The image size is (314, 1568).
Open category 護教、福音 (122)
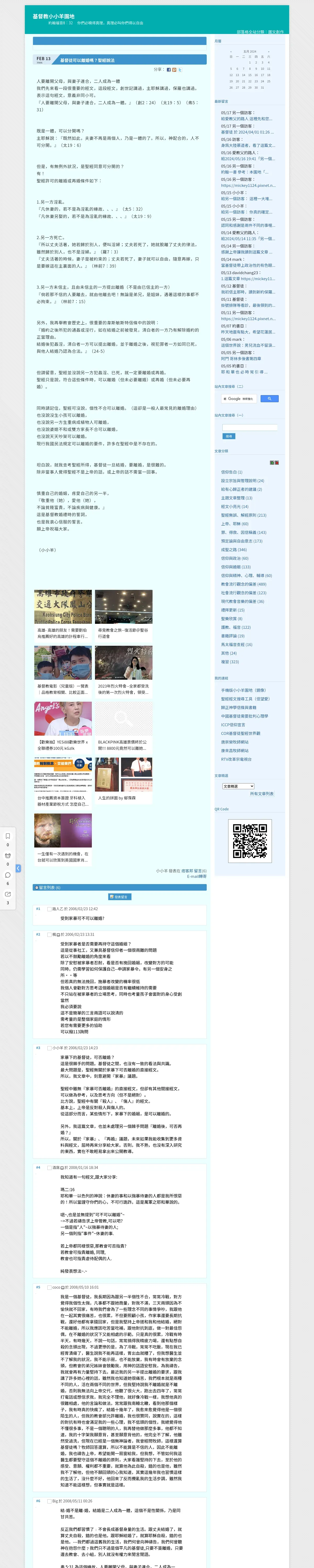point(236,627)
